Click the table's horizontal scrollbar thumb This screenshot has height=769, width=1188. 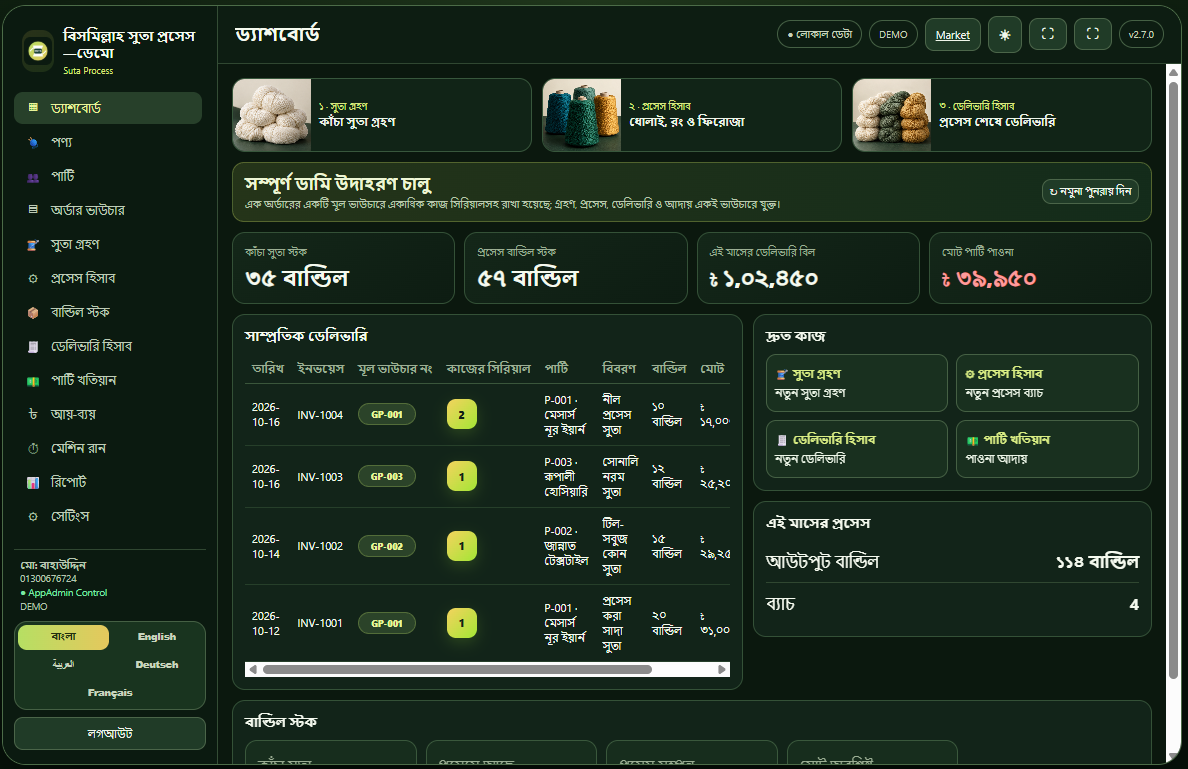click(457, 670)
